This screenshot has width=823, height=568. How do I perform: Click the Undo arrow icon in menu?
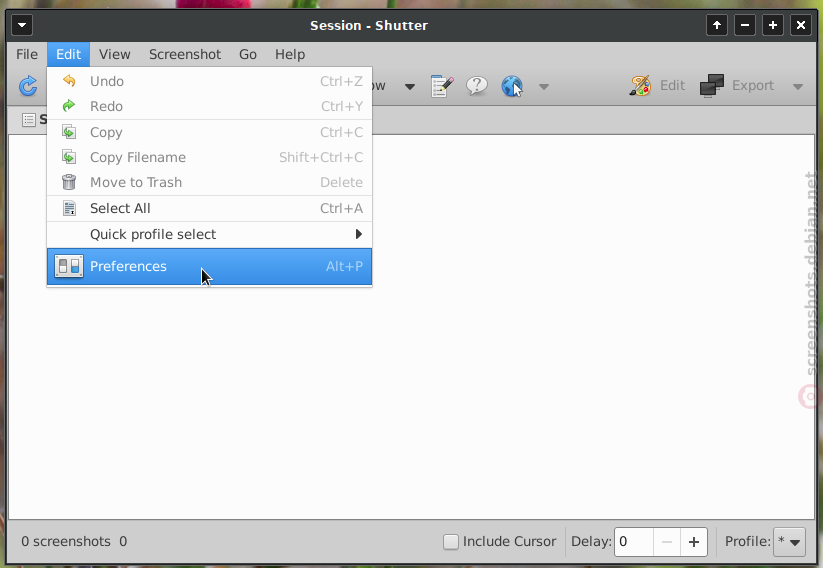click(x=69, y=81)
